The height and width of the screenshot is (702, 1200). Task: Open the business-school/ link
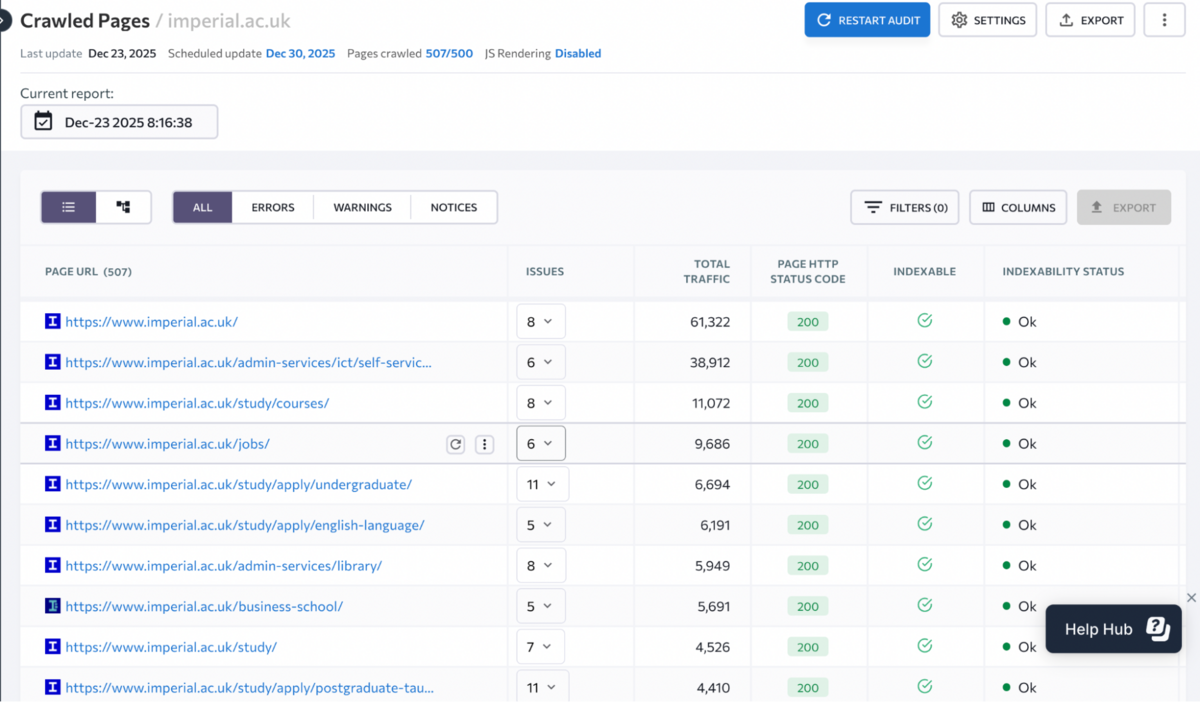click(x=204, y=606)
